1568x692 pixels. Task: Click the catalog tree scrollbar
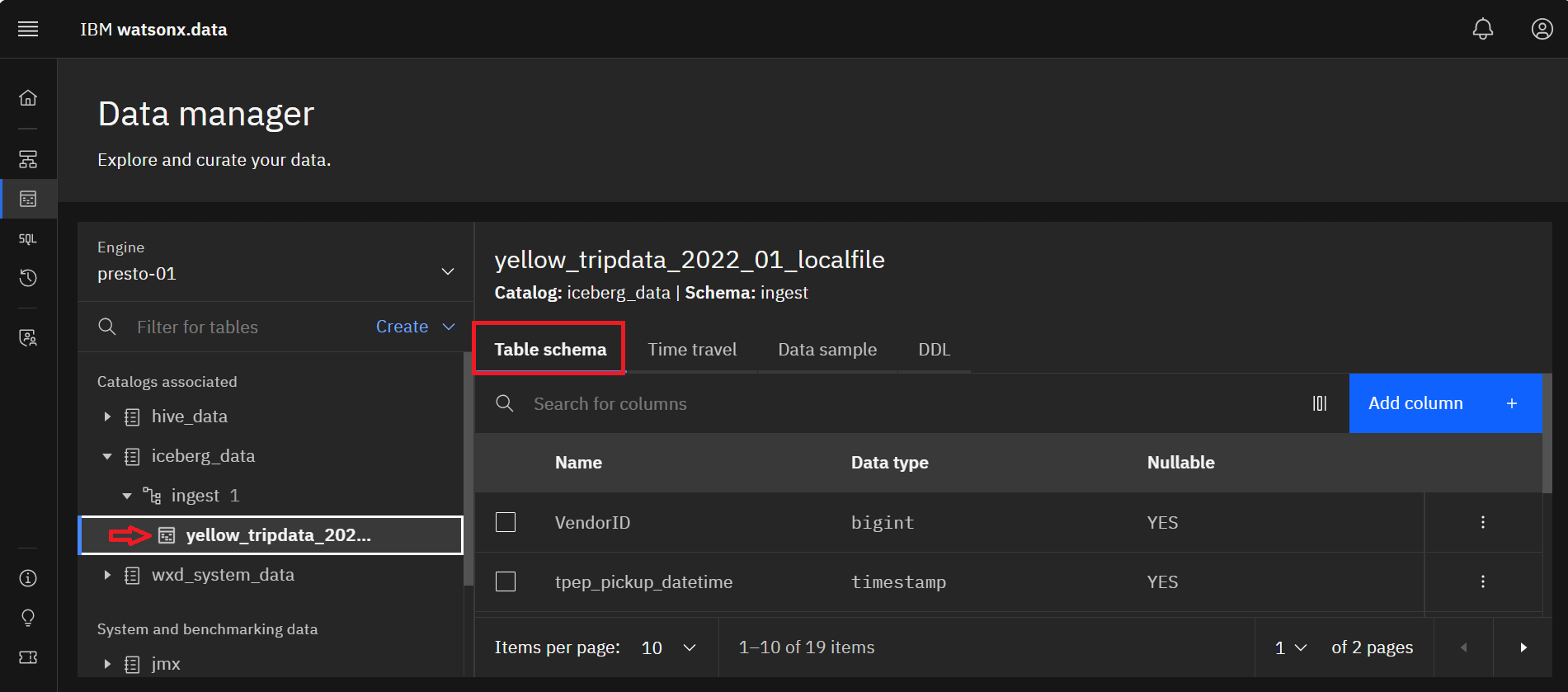tap(469, 470)
